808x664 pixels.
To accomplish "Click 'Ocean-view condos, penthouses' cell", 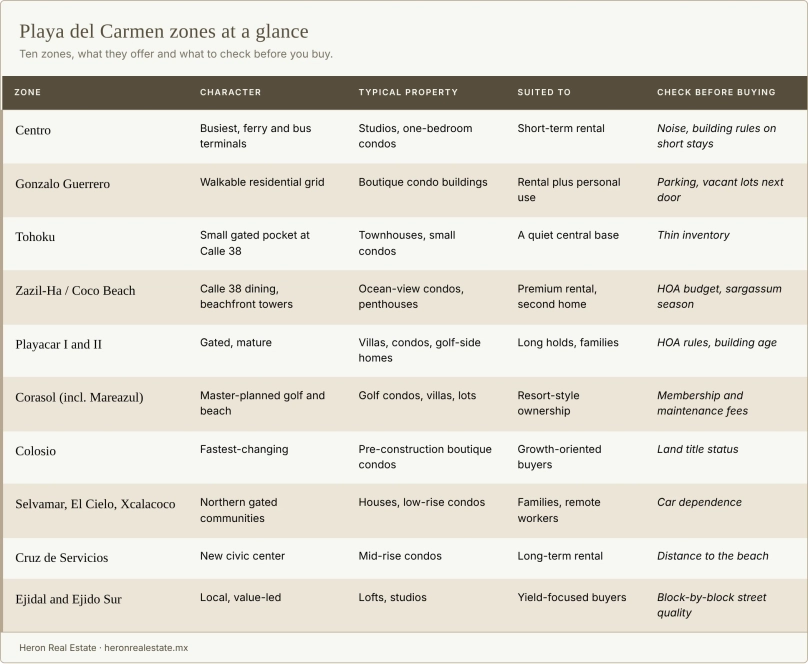I will click(x=411, y=296).
